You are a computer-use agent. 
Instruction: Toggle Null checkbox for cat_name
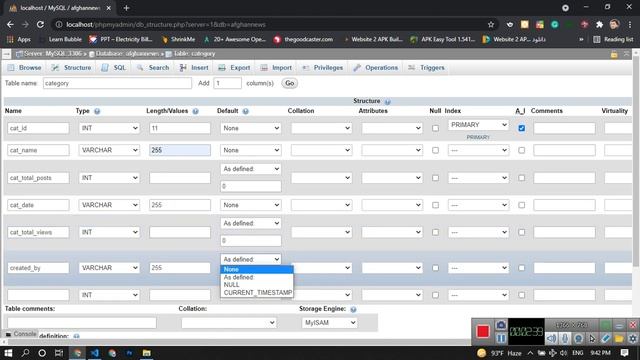pyautogui.click(x=436, y=150)
